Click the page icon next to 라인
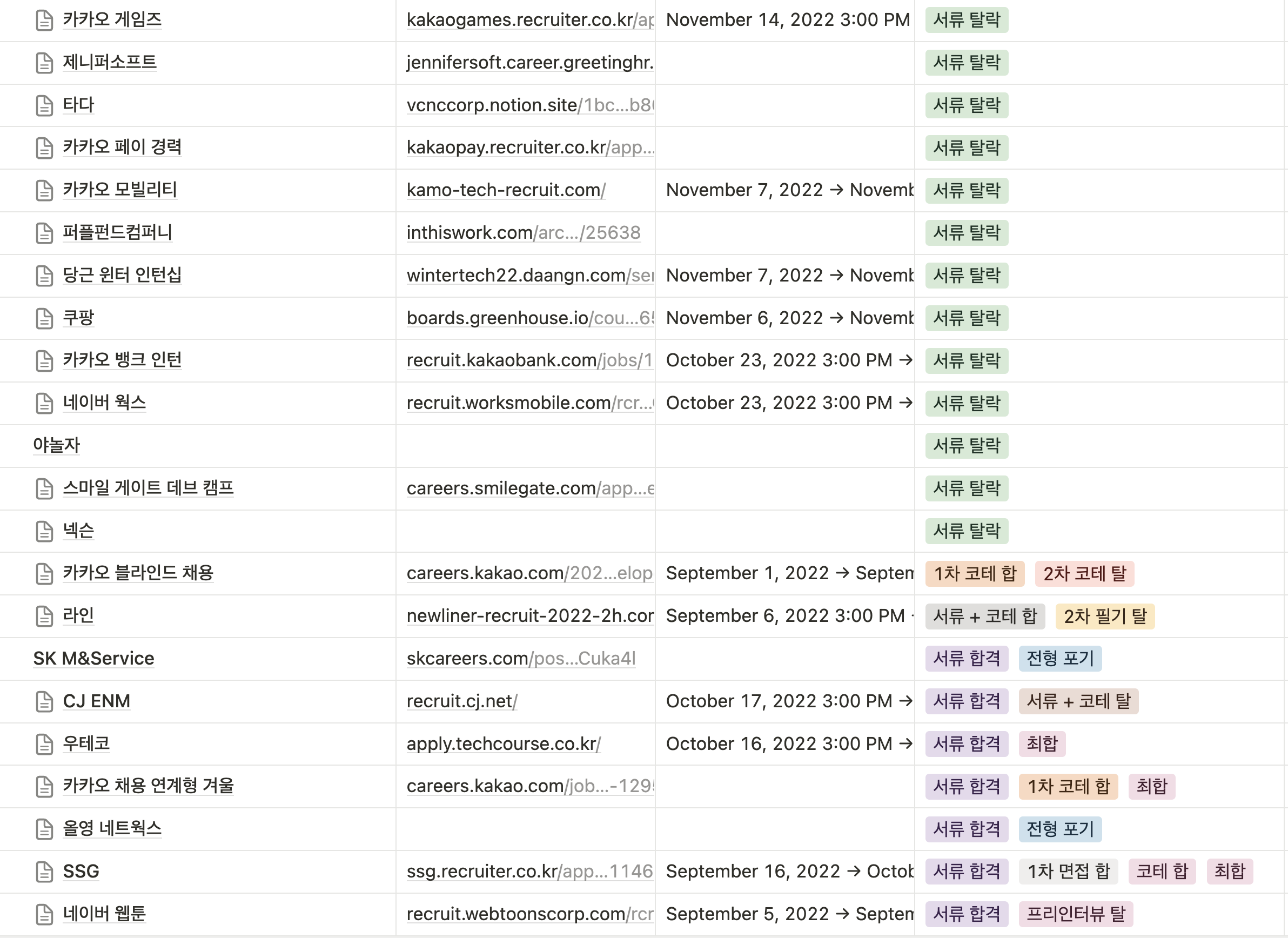The width and height of the screenshot is (1288, 938). coord(44,616)
